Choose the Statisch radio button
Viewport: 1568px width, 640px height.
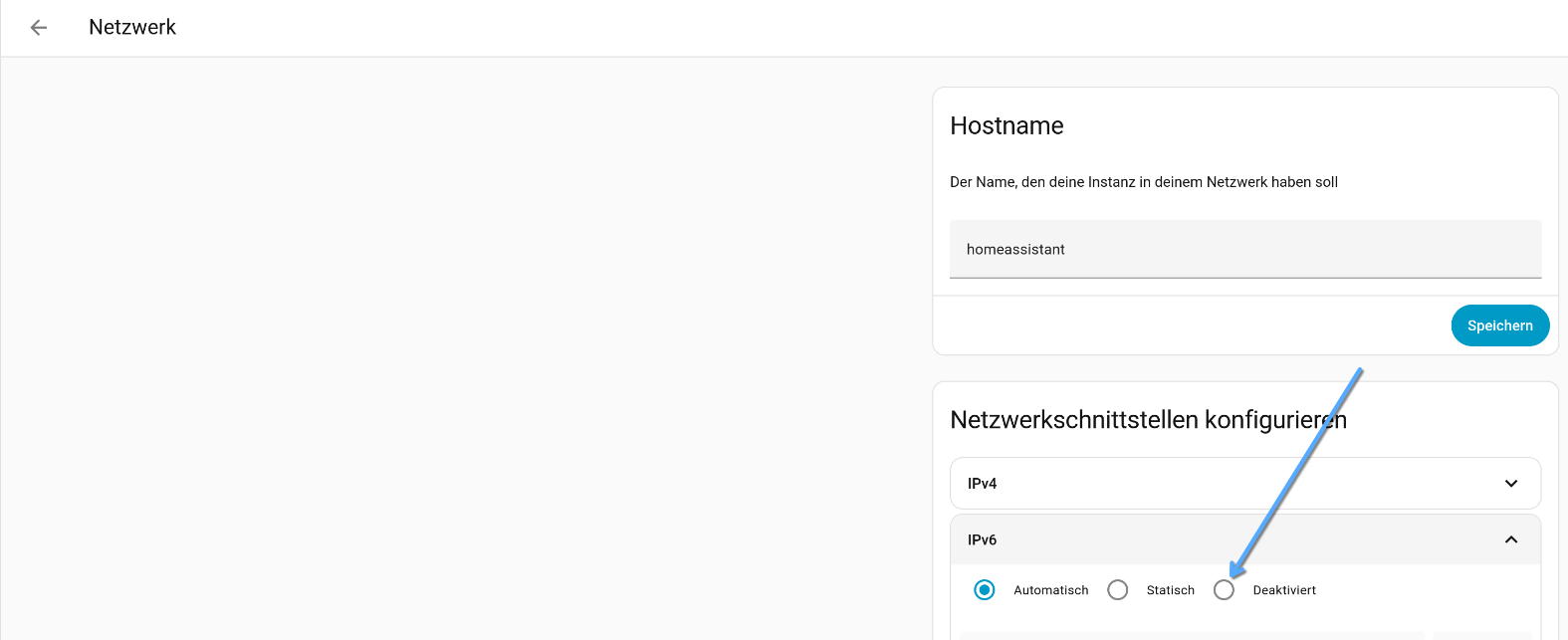1118,590
